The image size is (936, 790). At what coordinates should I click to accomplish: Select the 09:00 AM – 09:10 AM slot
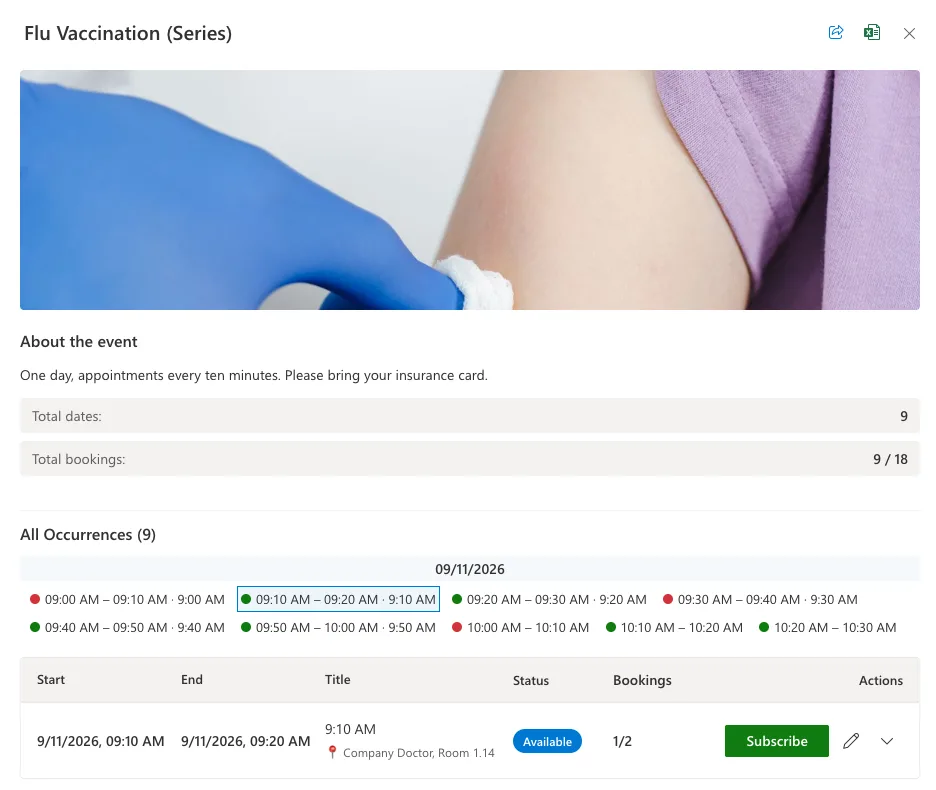coord(127,600)
